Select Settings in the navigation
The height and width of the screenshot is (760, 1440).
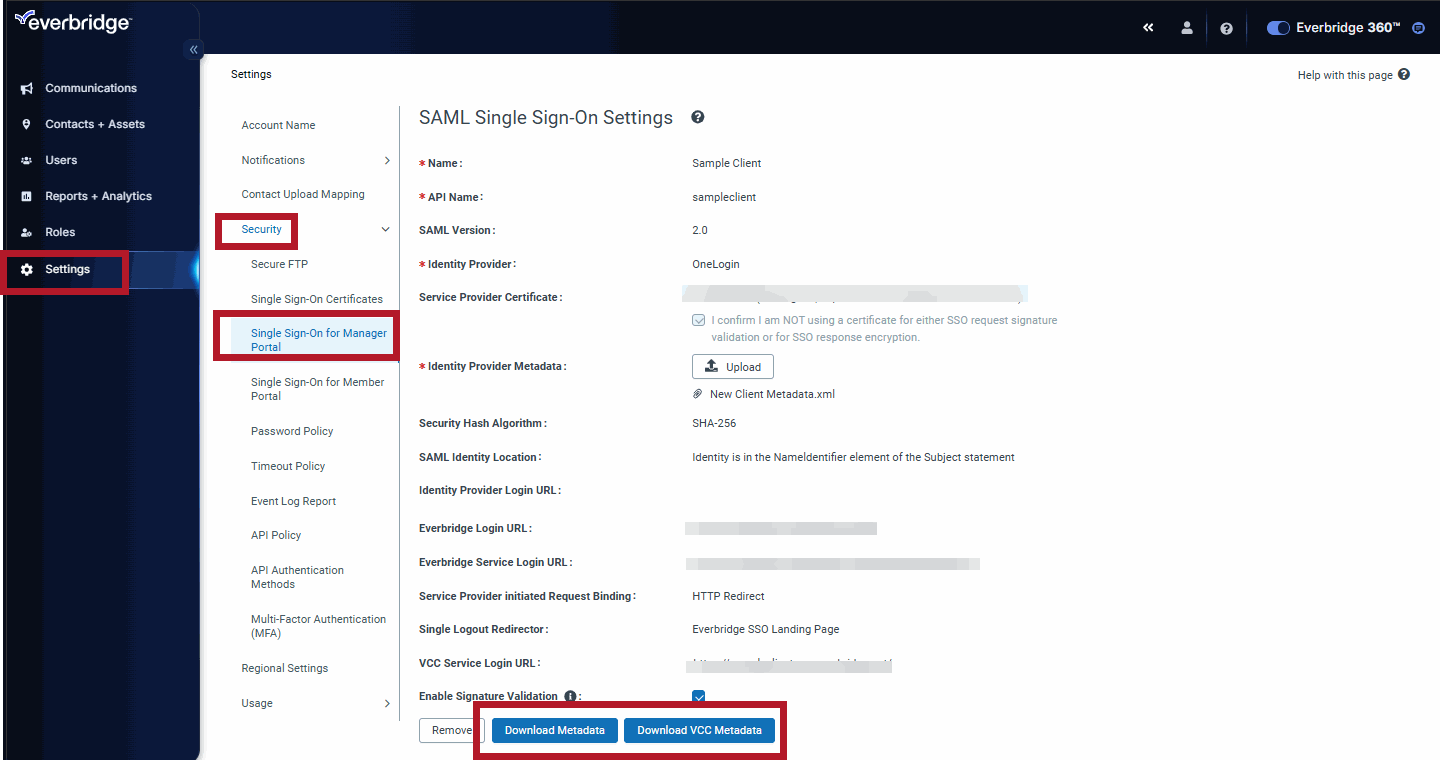67,269
